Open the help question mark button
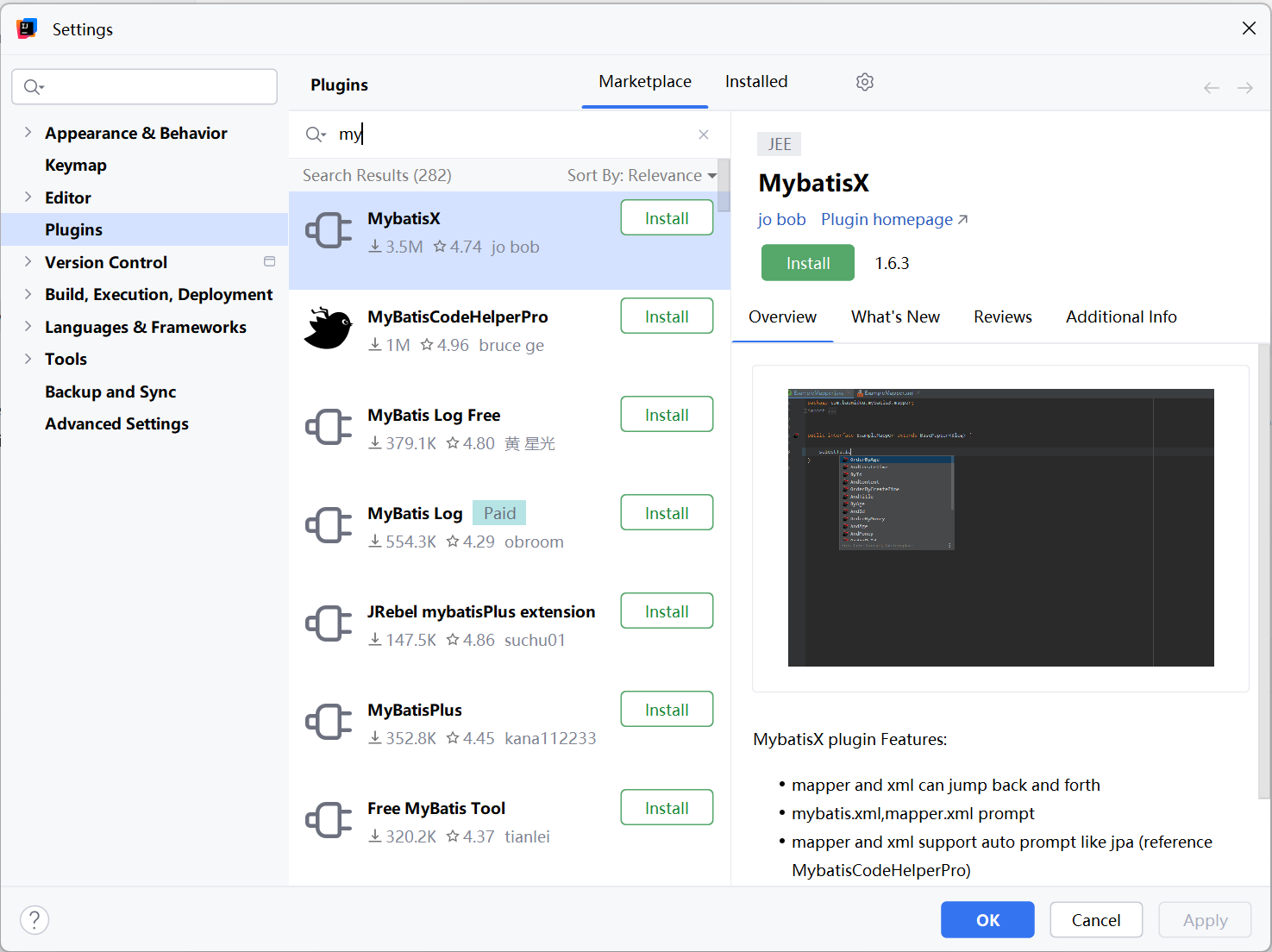The image size is (1272, 952). pos(34,920)
